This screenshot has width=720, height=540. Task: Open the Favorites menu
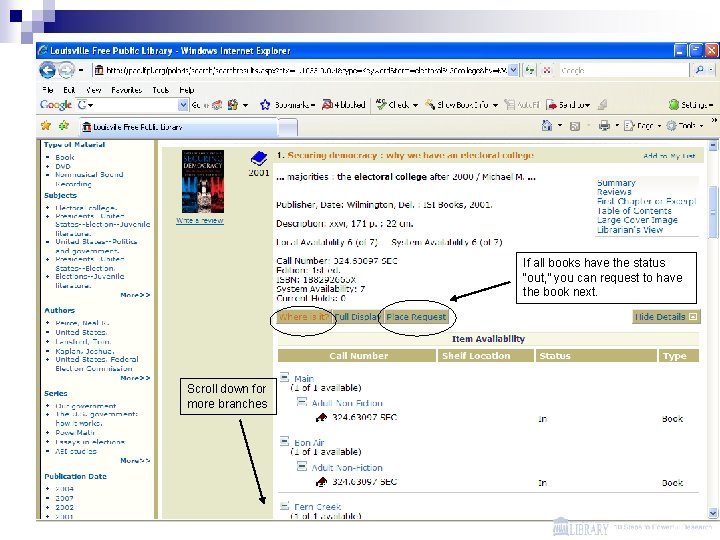tap(126, 90)
